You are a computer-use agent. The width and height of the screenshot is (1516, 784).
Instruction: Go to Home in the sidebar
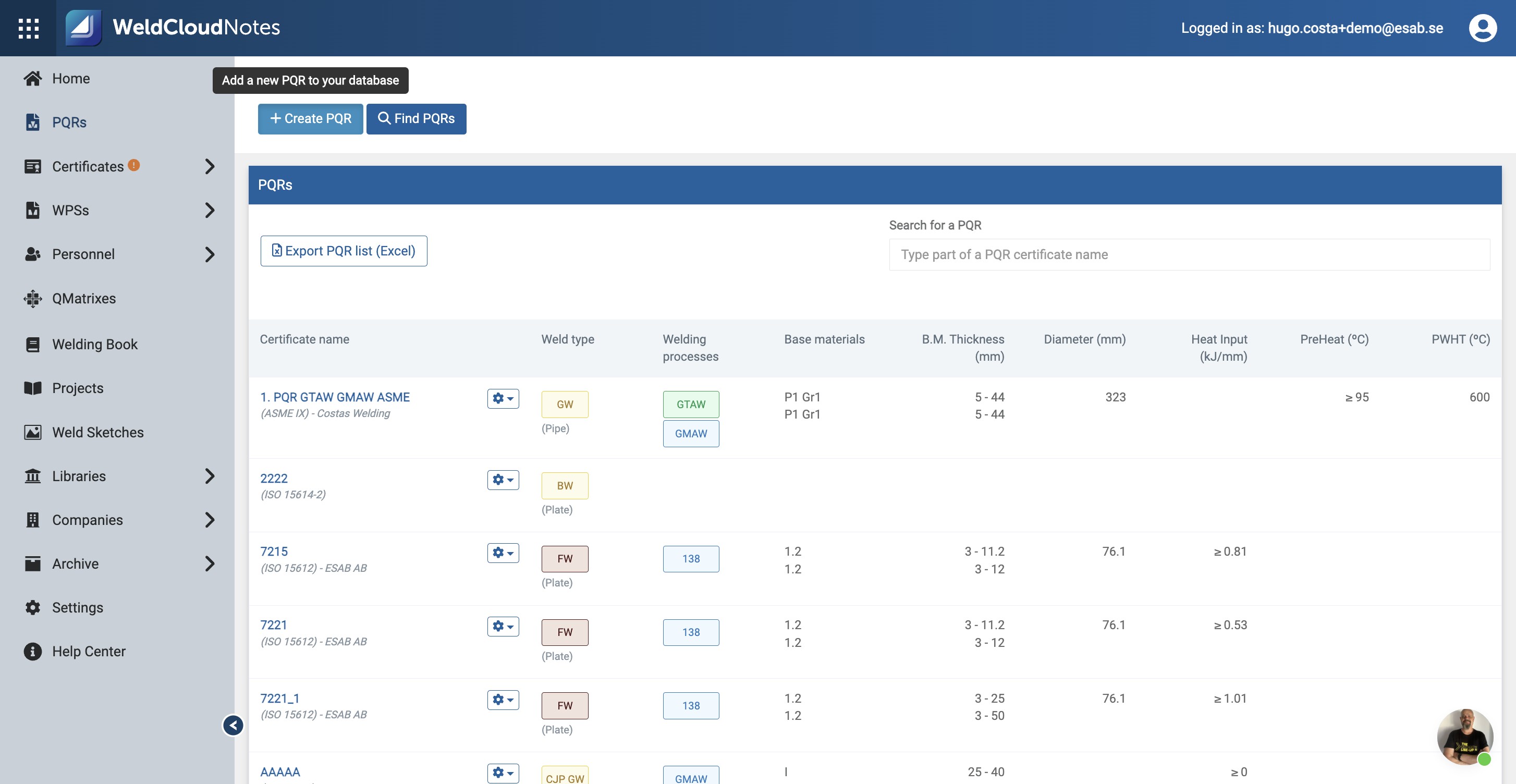coord(70,78)
